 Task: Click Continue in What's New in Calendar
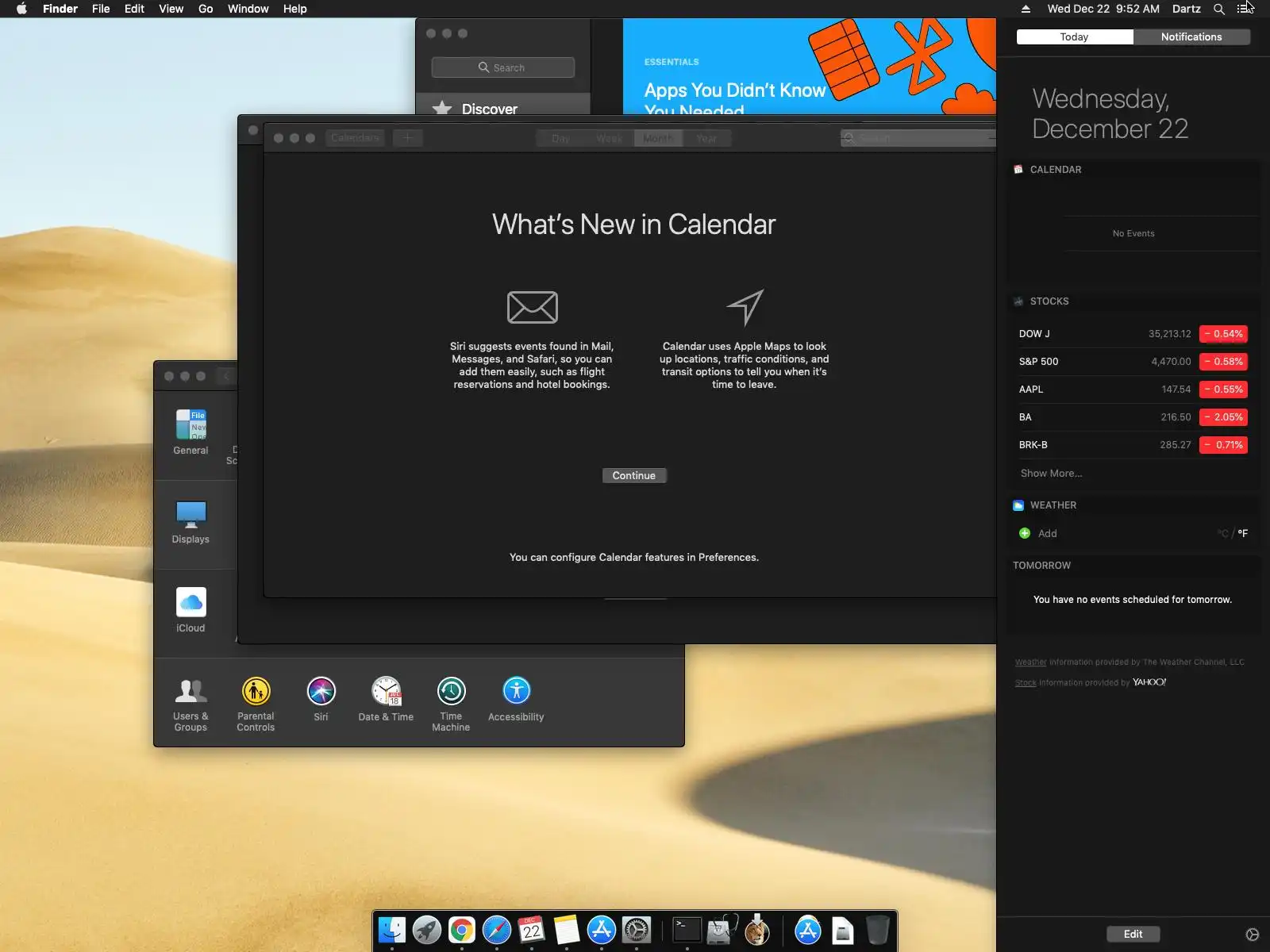point(634,475)
